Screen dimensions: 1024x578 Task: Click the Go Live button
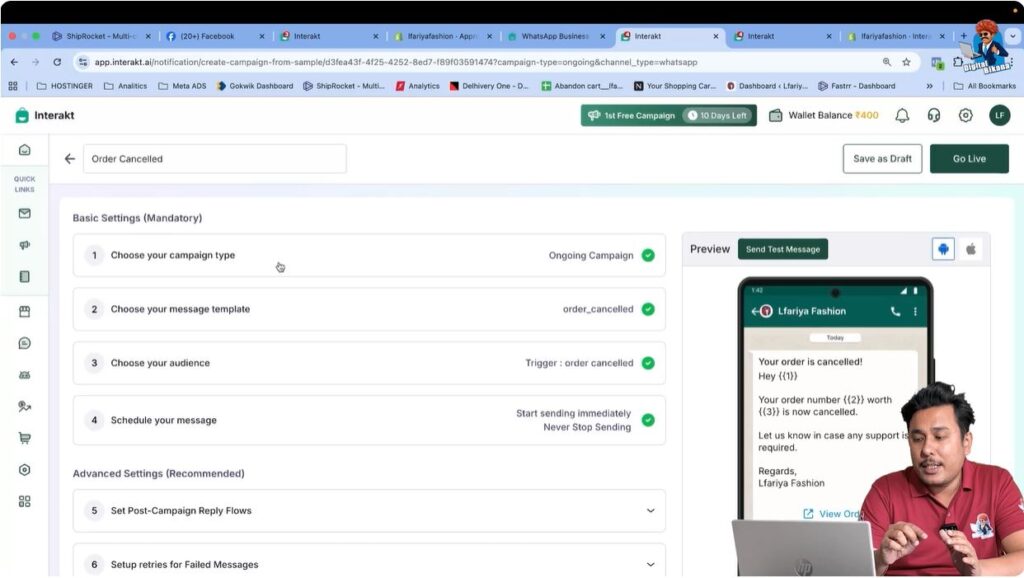[x=967, y=158]
